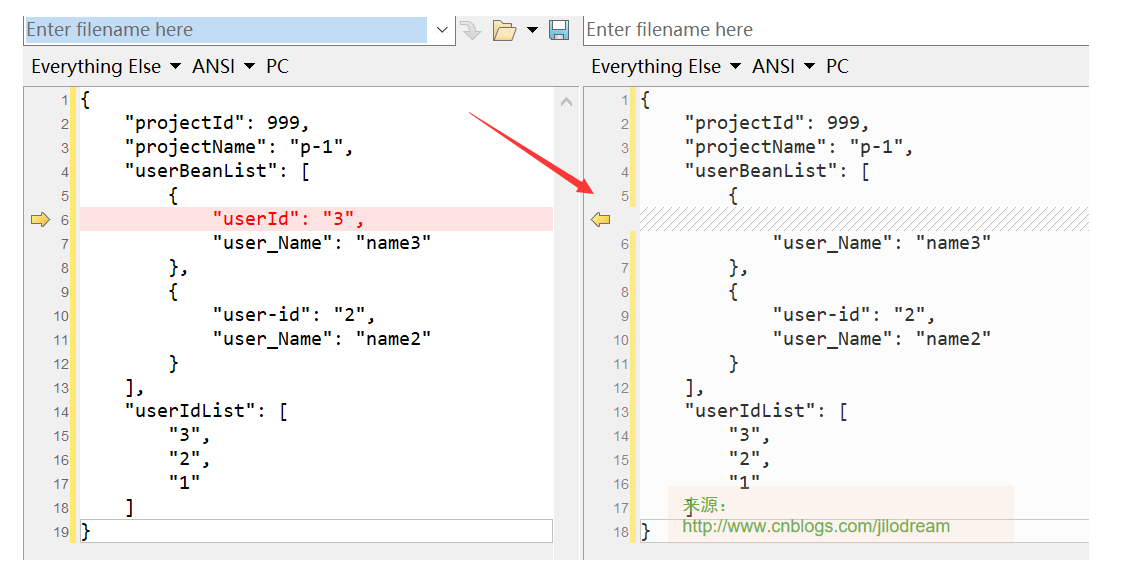Click the right pane PC line-ending label
This screenshot has width=1122, height=573.
837,67
